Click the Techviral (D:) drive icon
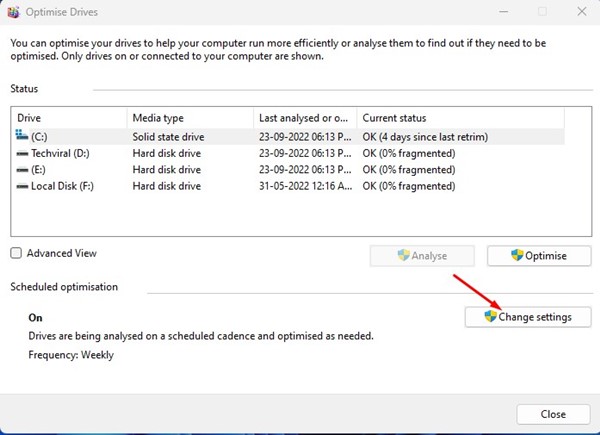The height and width of the screenshot is (435, 600). click(x=22, y=153)
